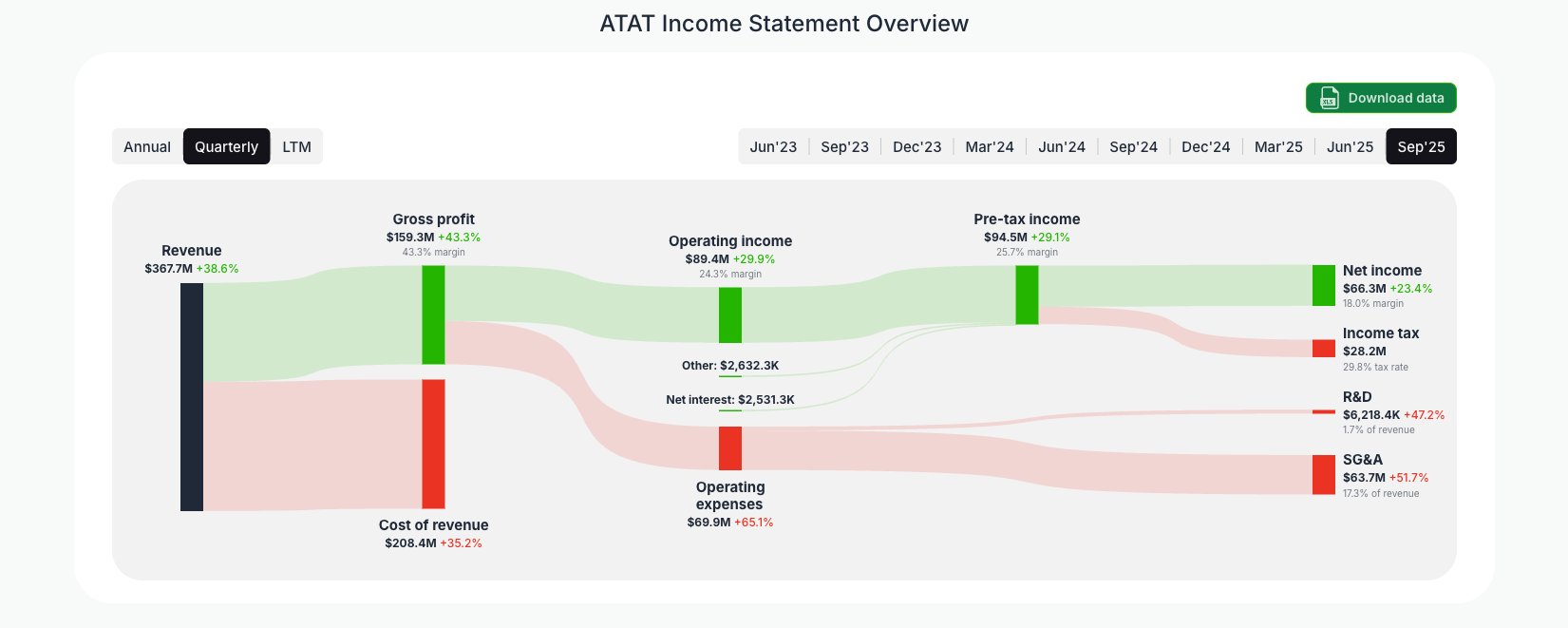Click the red SG&A node bar
The image size is (1568, 628).
coord(1323,475)
